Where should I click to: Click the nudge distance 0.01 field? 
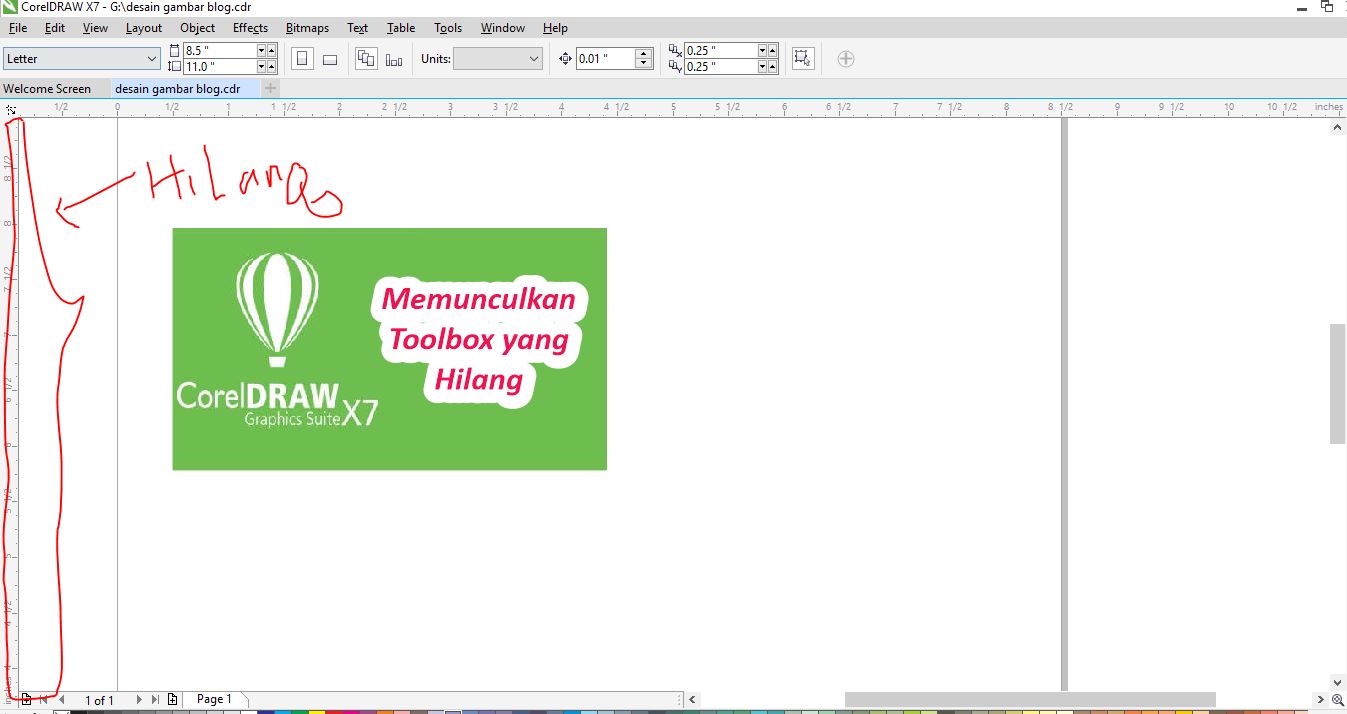pyautogui.click(x=607, y=59)
